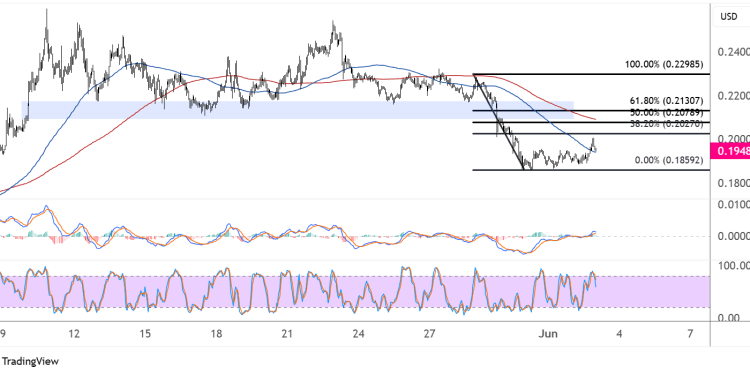Click the Jun date label on time axis
This screenshot has width=750, height=375.
[548, 333]
